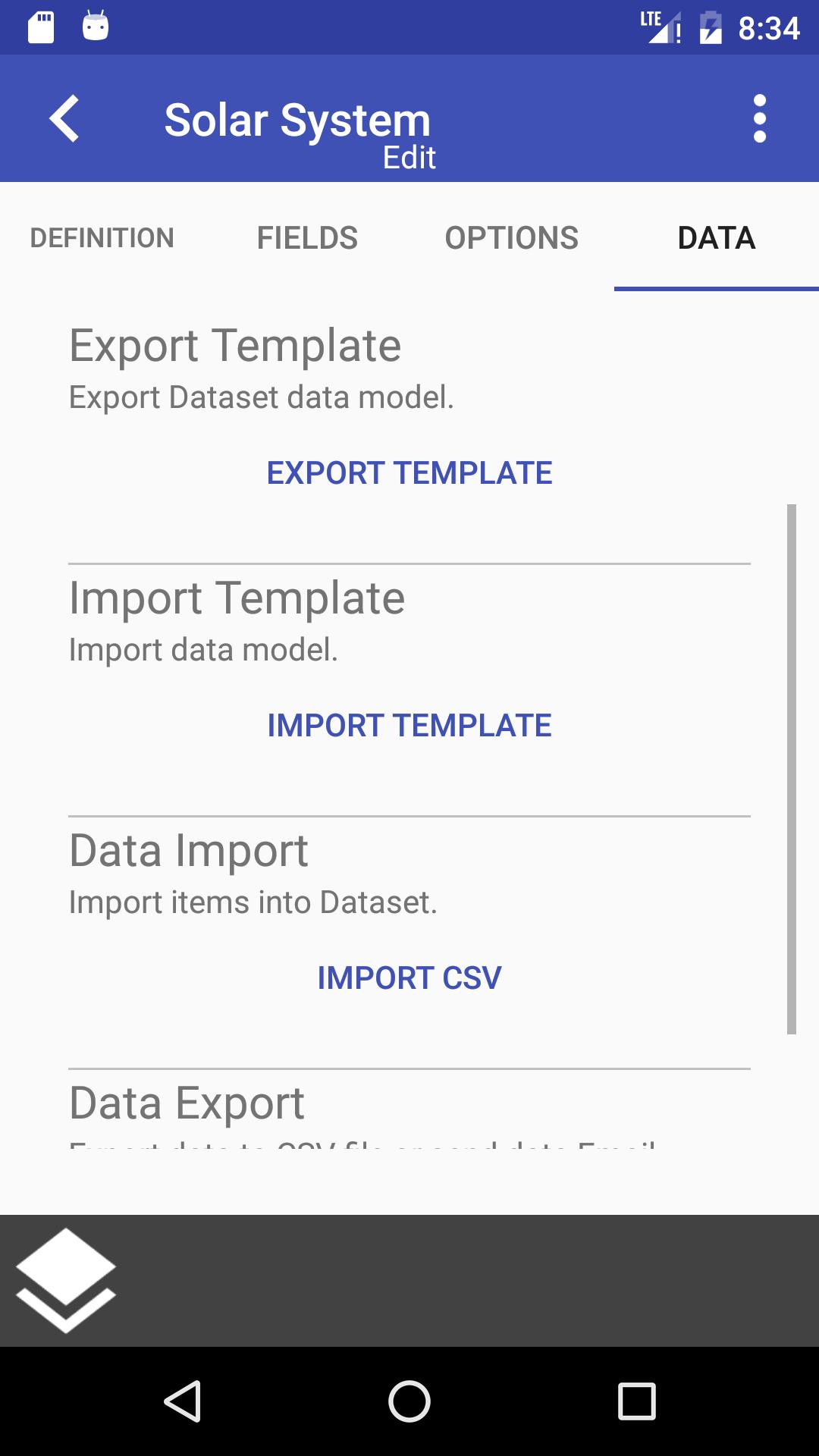Open recent apps with square button
The image size is (819, 1456).
click(x=636, y=1401)
